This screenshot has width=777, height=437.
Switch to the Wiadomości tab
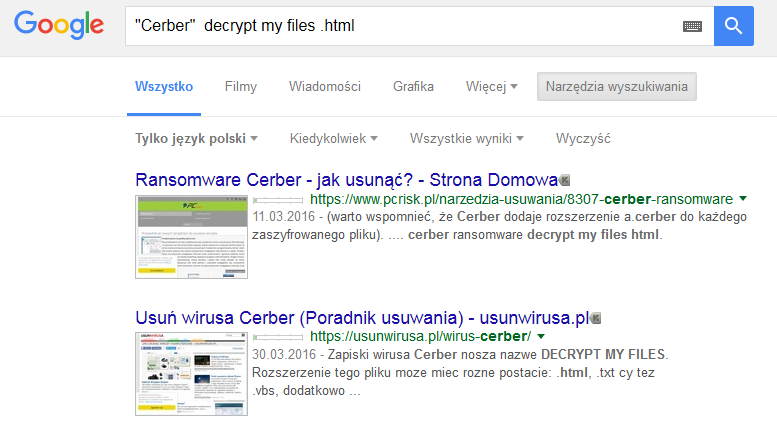click(324, 87)
